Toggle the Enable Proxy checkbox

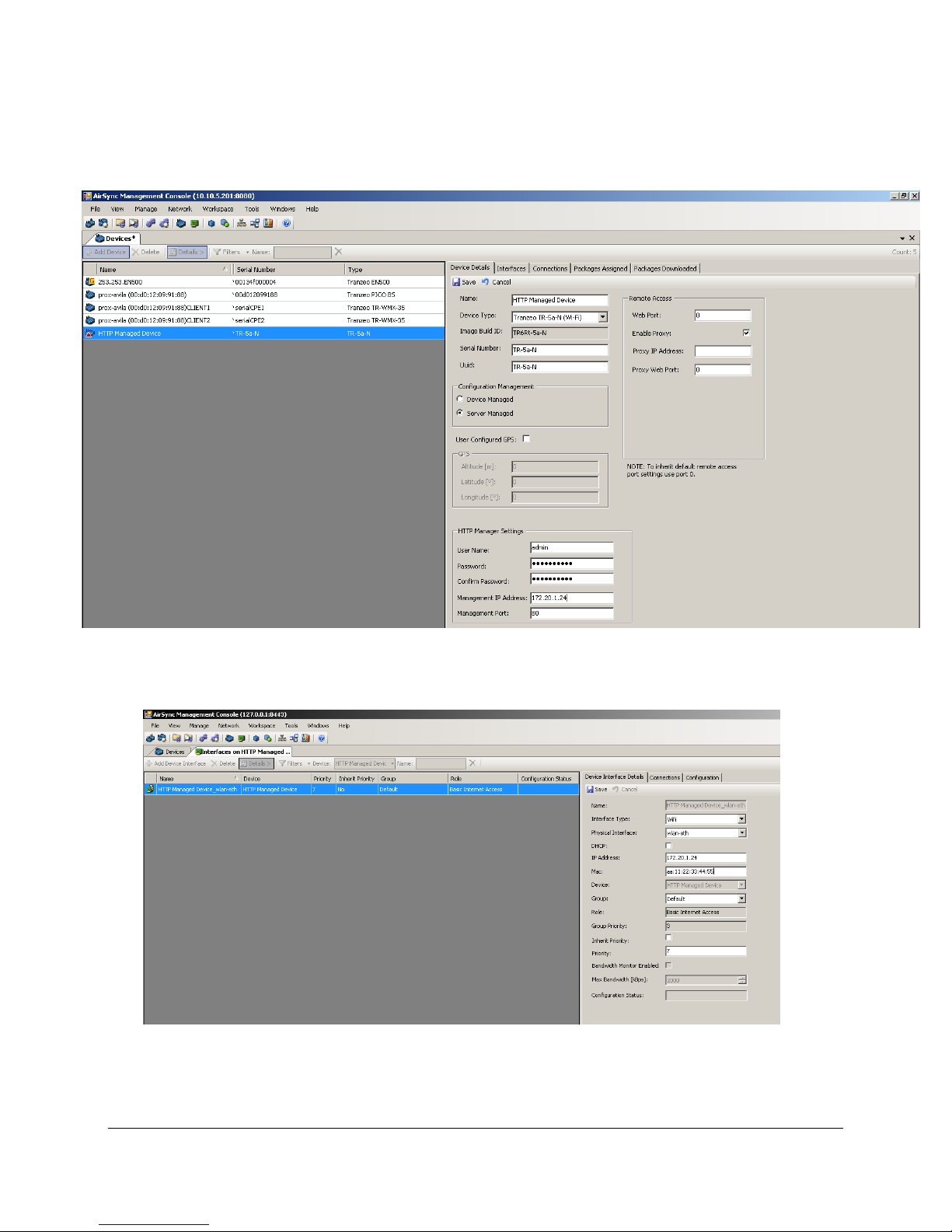[x=746, y=333]
